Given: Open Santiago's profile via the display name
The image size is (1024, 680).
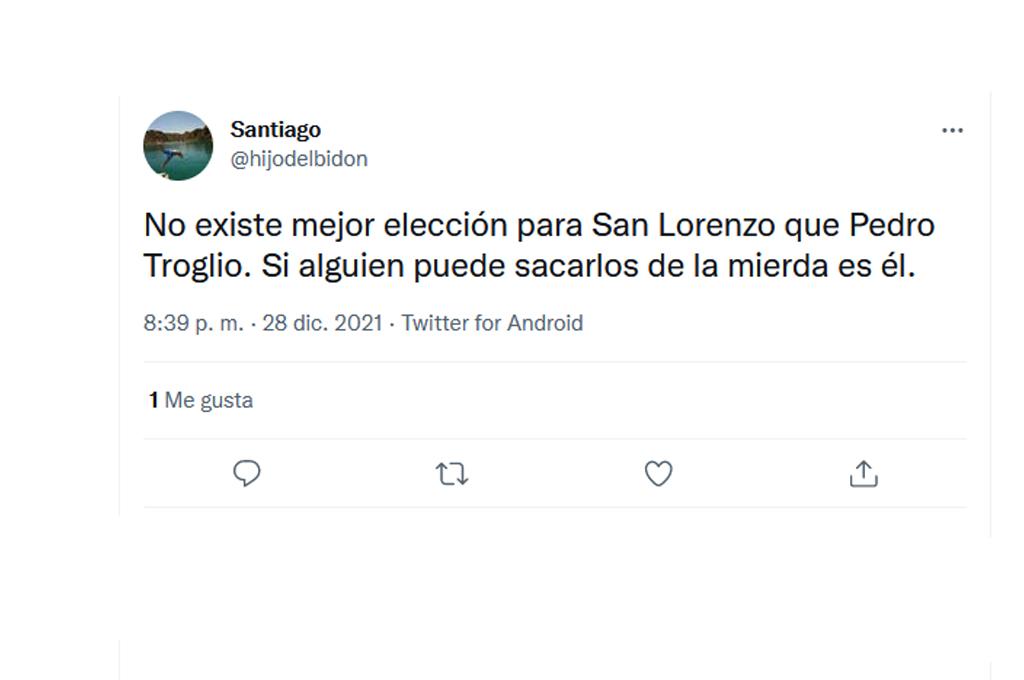Looking at the screenshot, I should [x=275, y=129].
